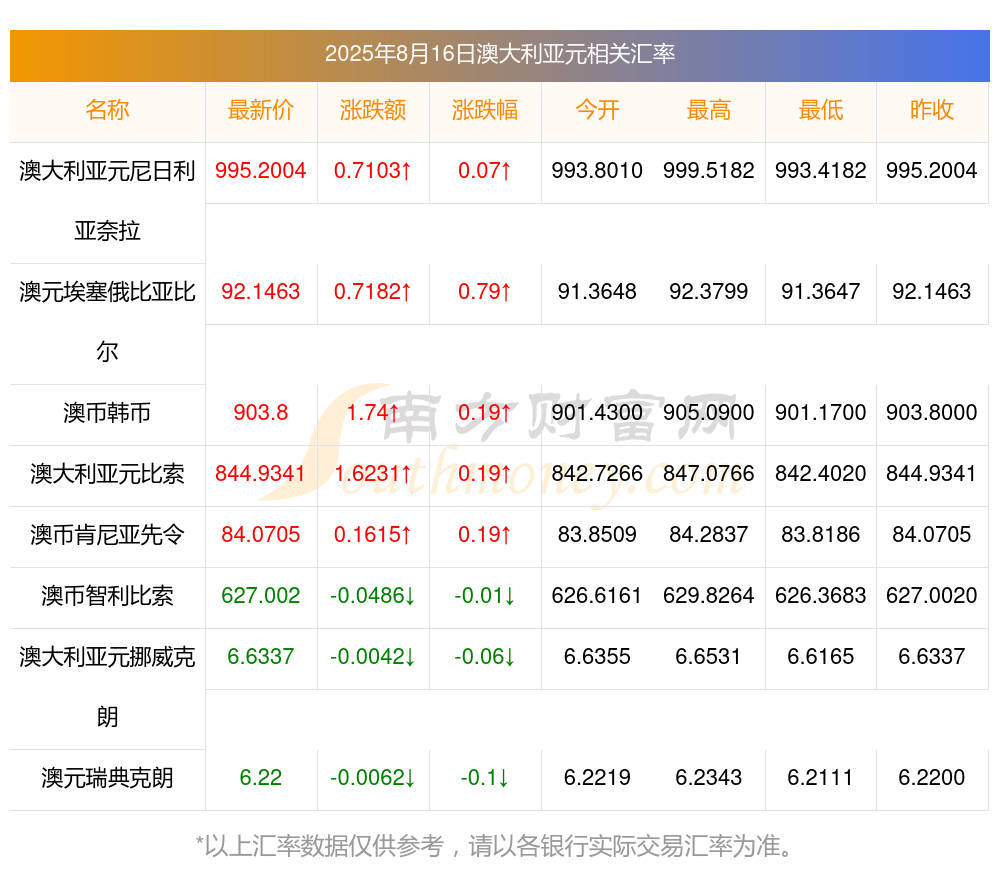Select the 澳元瑞典克朗 row name
Image resolution: width=1000 pixels, height=877 pixels.
click(x=107, y=778)
